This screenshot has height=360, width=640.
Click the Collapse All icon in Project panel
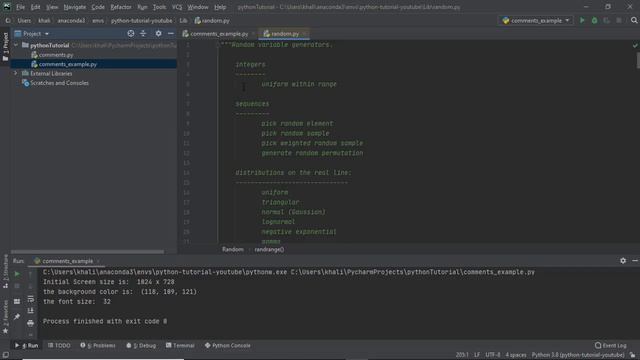(x=143, y=33)
